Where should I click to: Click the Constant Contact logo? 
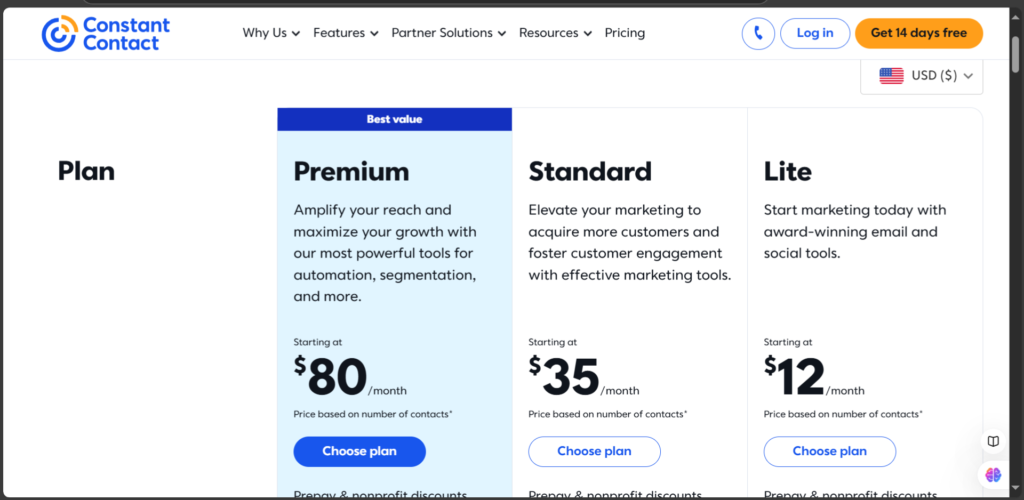pos(106,33)
